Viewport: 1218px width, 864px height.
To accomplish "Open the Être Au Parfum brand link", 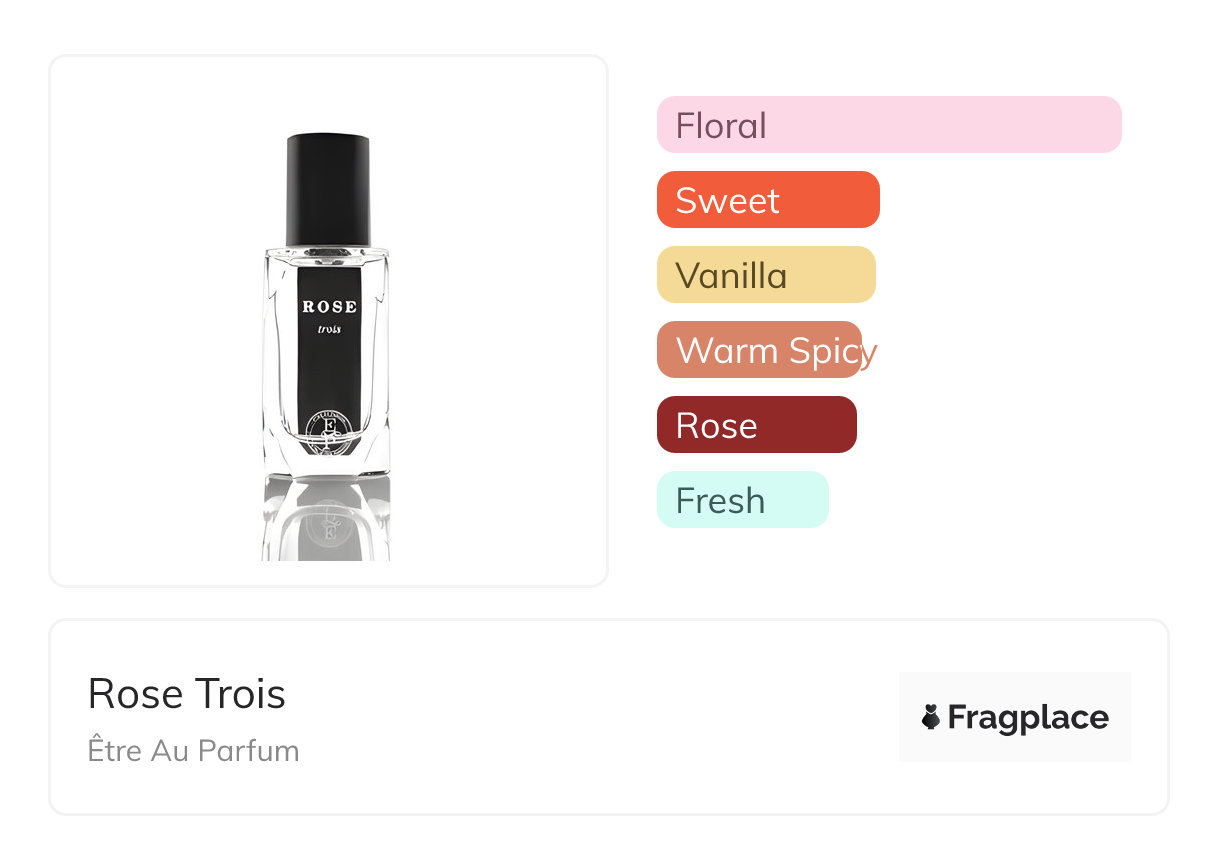I will (193, 751).
